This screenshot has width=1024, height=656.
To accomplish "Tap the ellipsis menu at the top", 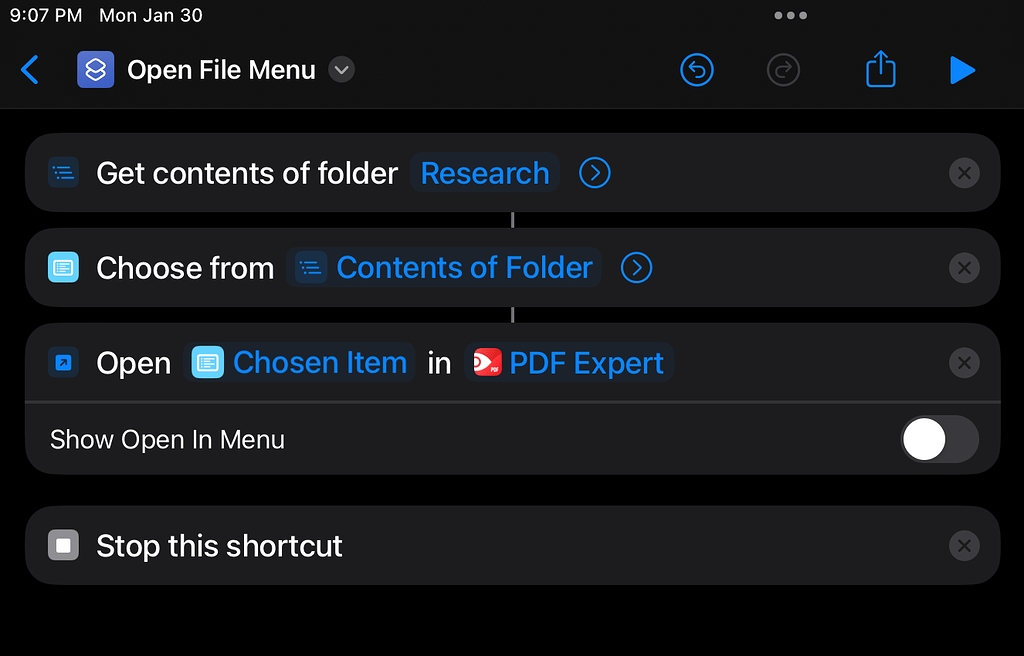I will [x=790, y=15].
